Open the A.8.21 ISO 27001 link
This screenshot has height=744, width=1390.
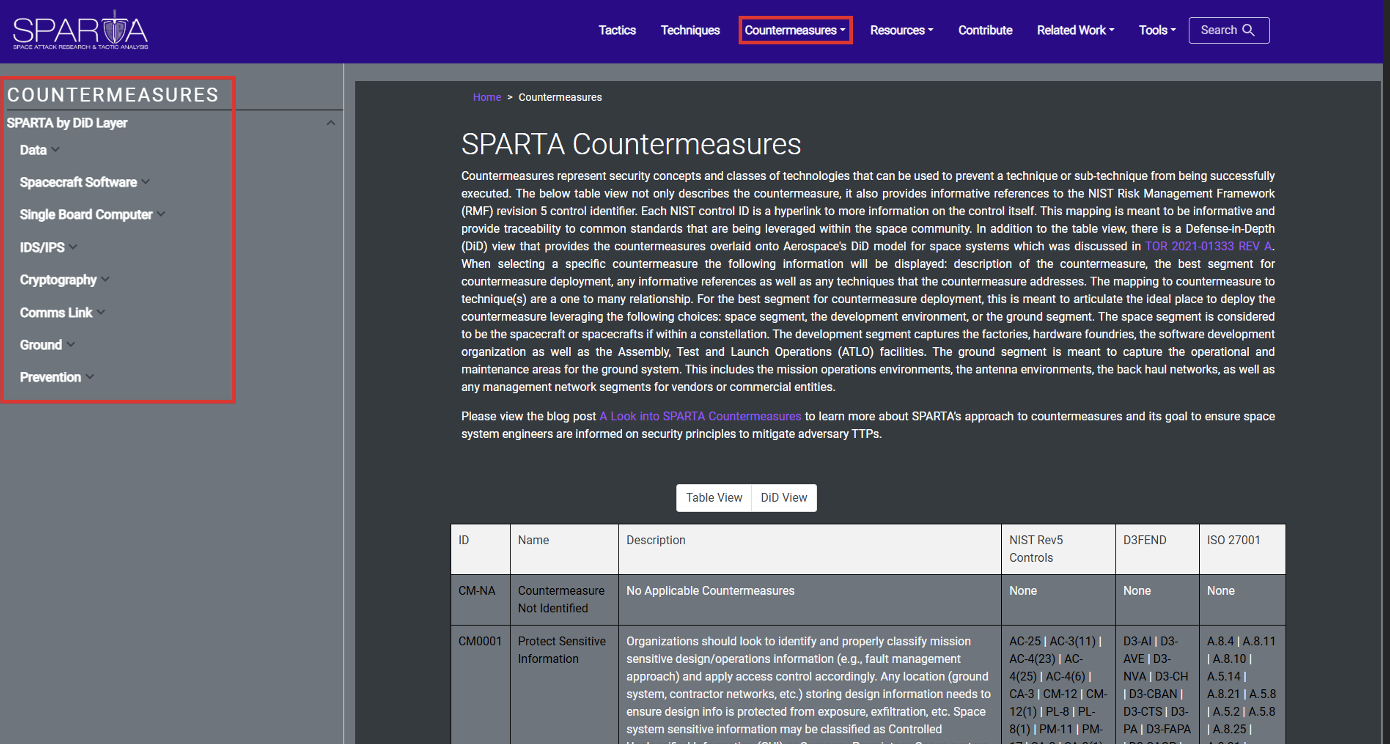point(1224,694)
